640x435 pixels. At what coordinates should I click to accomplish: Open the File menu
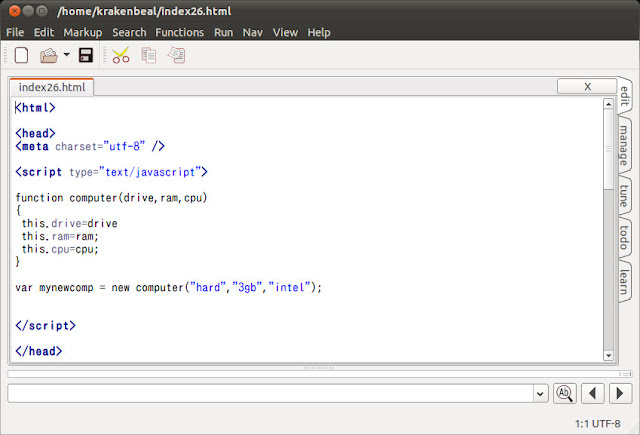[x=15, y=32]
